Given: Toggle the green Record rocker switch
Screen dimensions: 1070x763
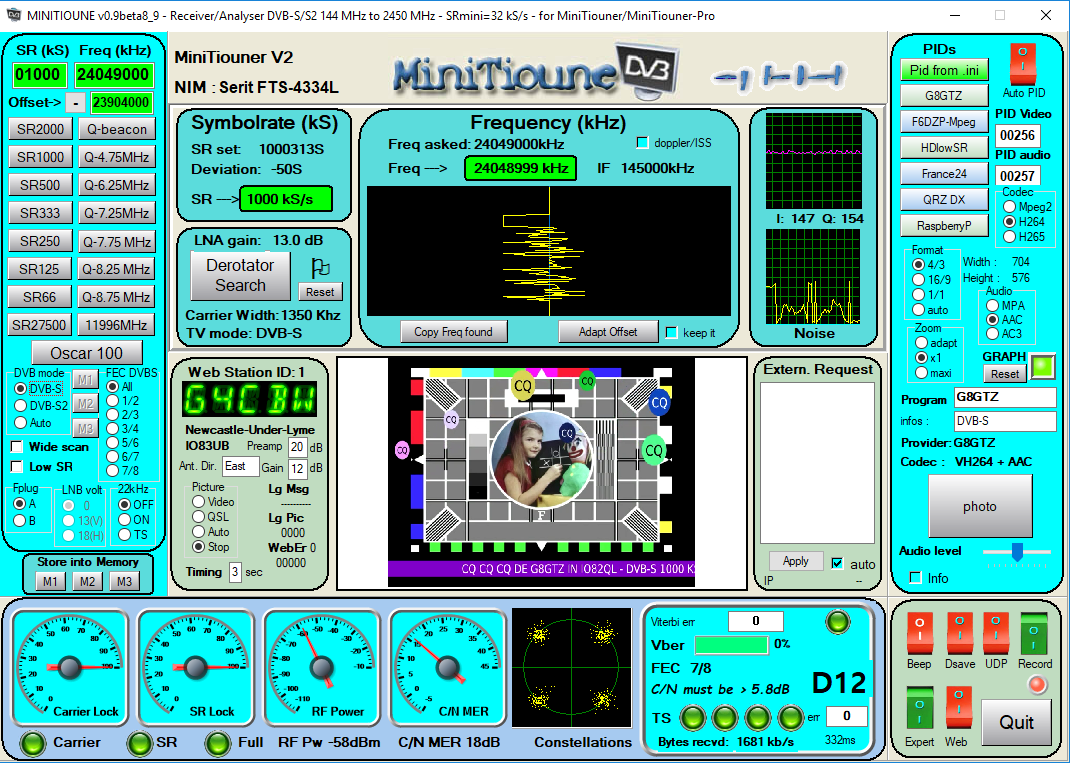Looking at the screenshot, I should [x=1033, y=634].
